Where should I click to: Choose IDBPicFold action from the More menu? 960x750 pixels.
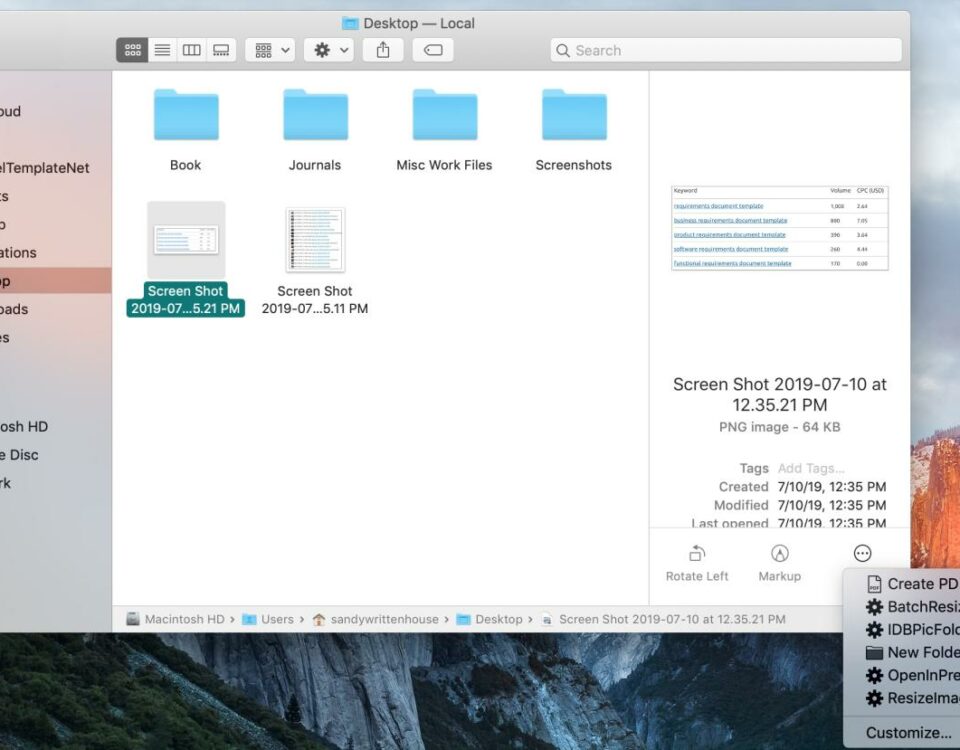(x=912, y=630)
